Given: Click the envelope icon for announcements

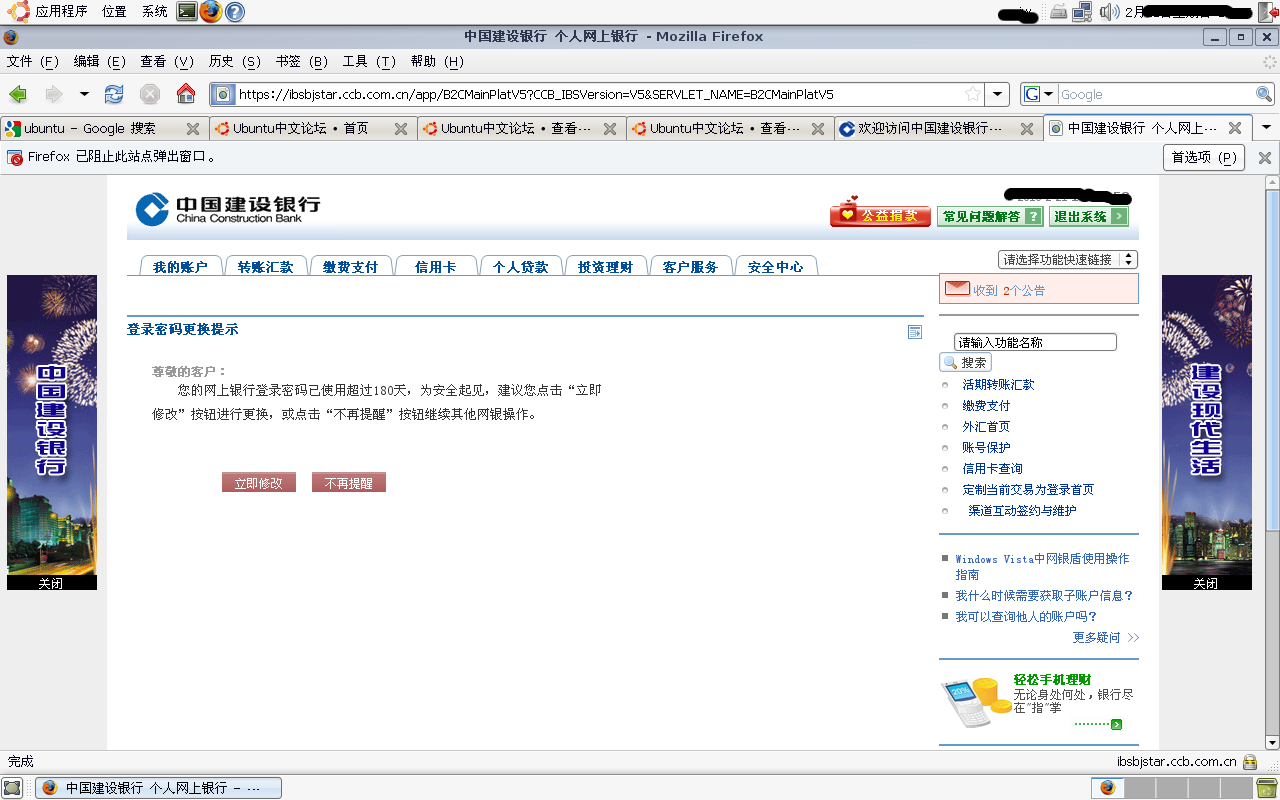Looking at the screenshot, I should point(957,289).
